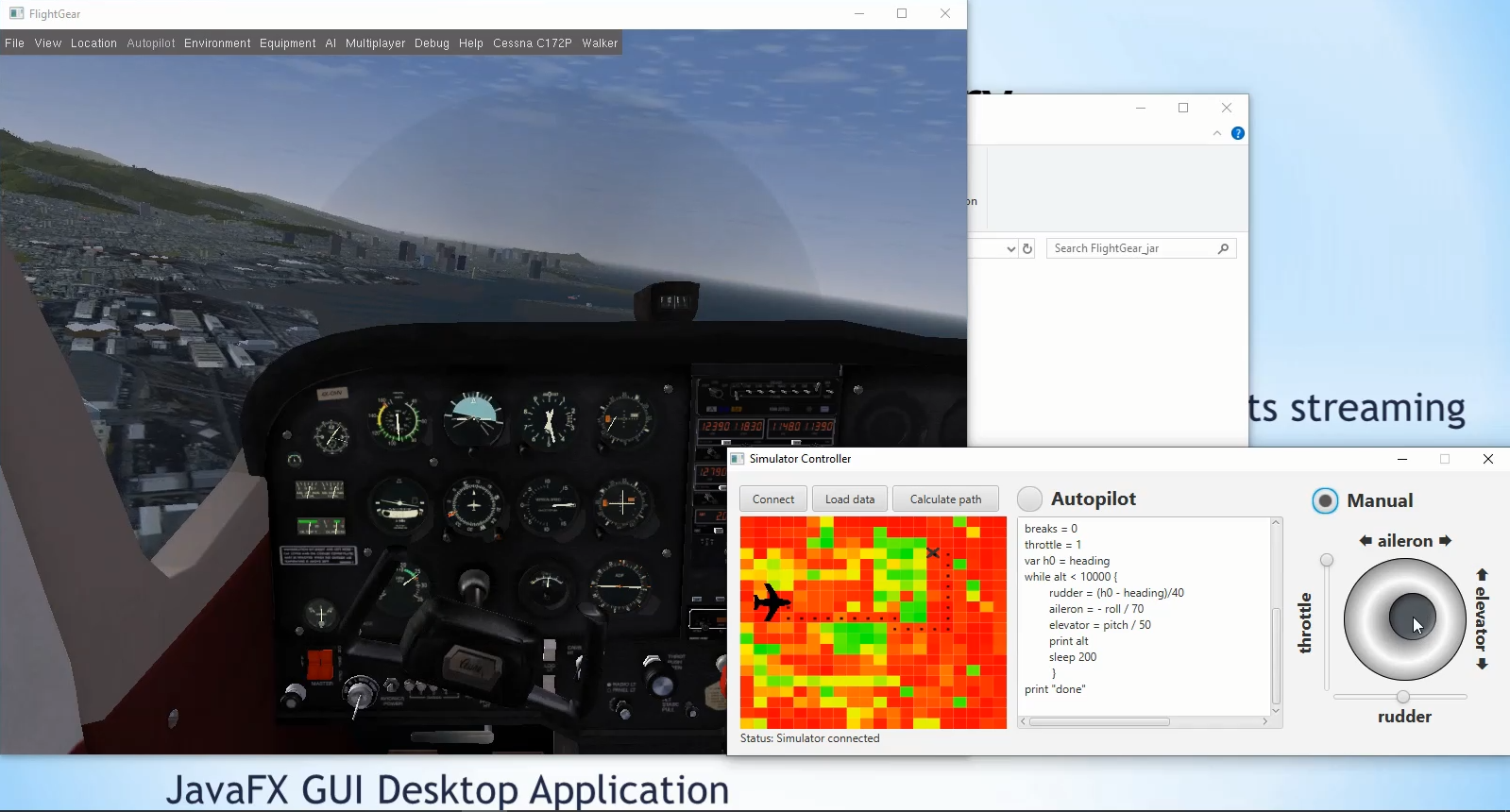The image size is (1510, 812).
Task: Click the 'Status: Simulator connected' text
Action: [x=810, y=738]
